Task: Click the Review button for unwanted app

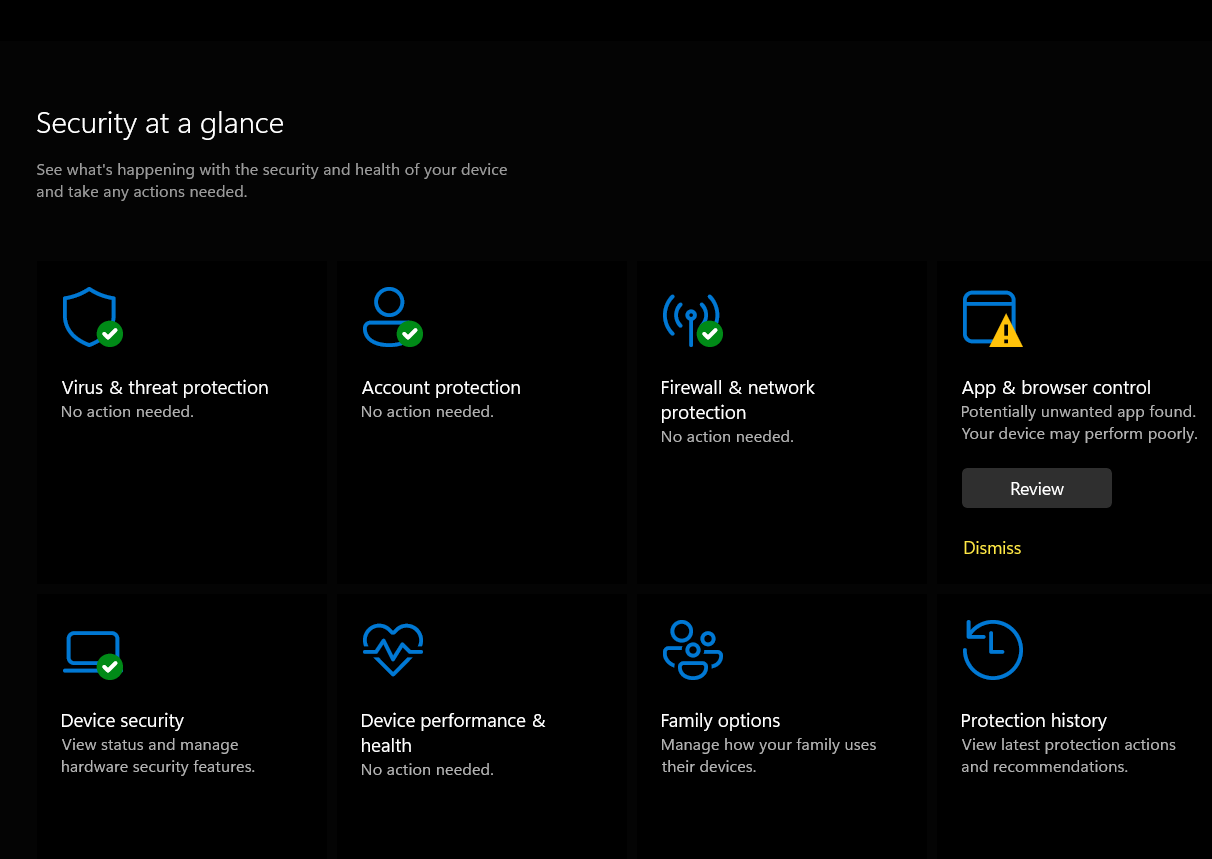Action: click(x=1036, y=488)
